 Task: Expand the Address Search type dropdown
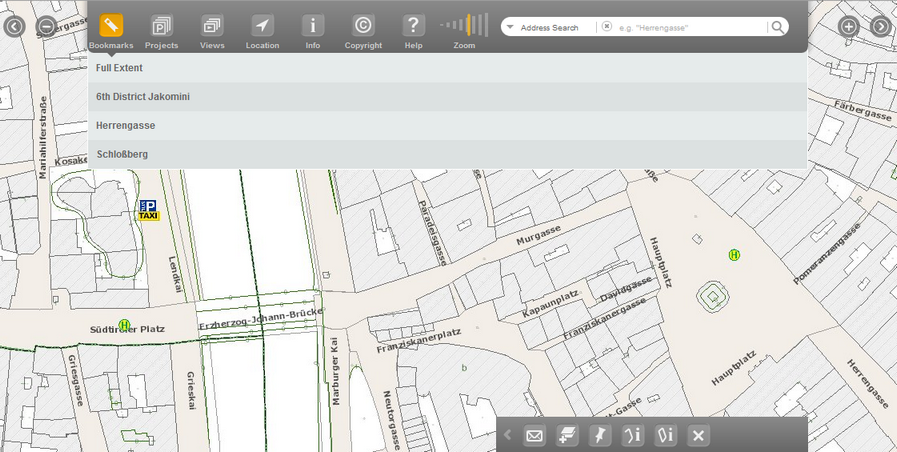tap(510, 27)
